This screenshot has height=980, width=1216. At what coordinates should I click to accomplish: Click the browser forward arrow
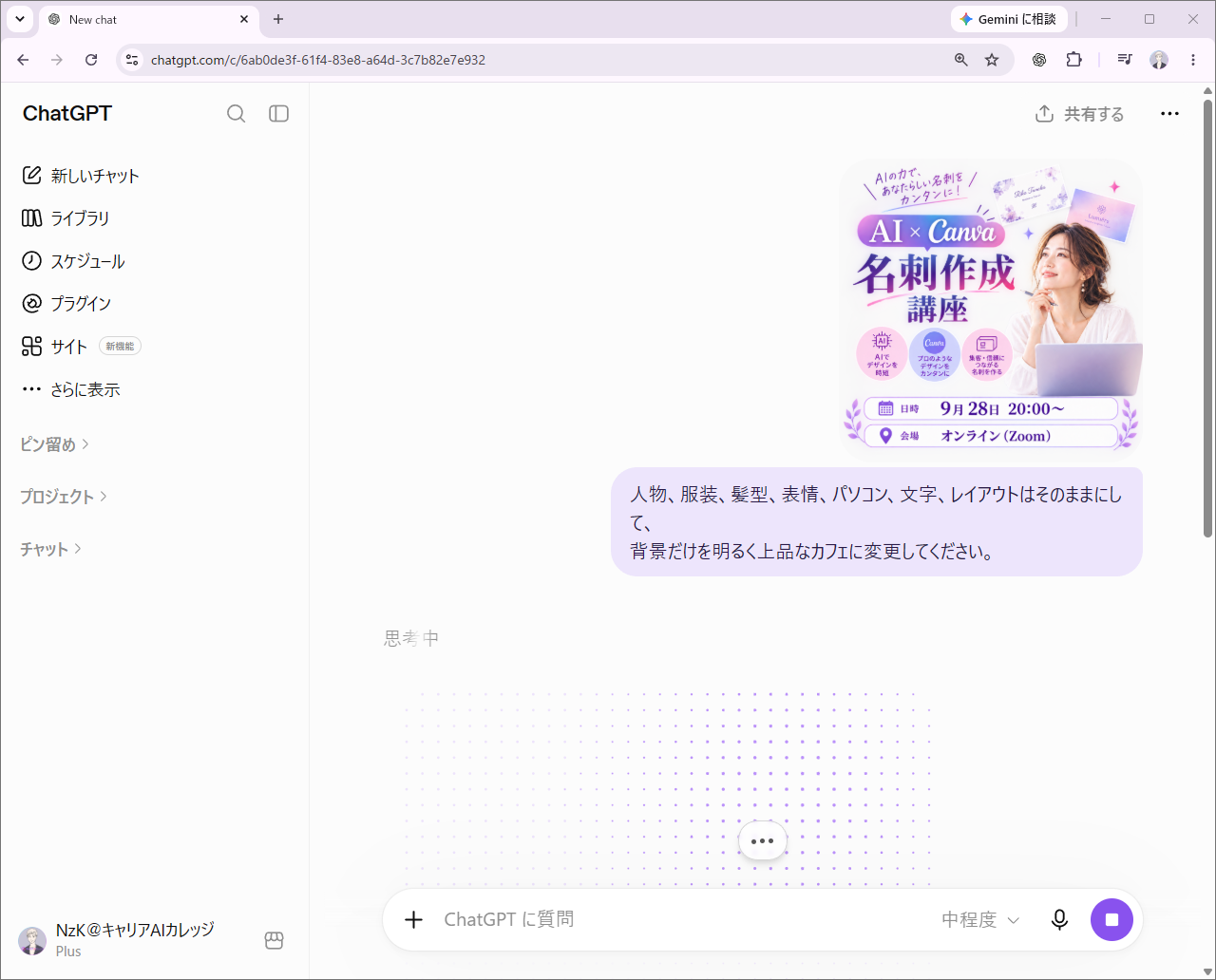pyautogui.click(x=57, y=60)
